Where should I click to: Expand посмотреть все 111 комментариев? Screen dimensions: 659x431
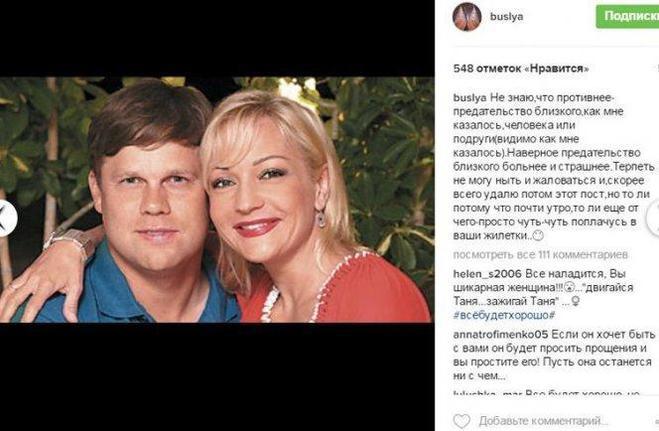(x=540, y=255)
